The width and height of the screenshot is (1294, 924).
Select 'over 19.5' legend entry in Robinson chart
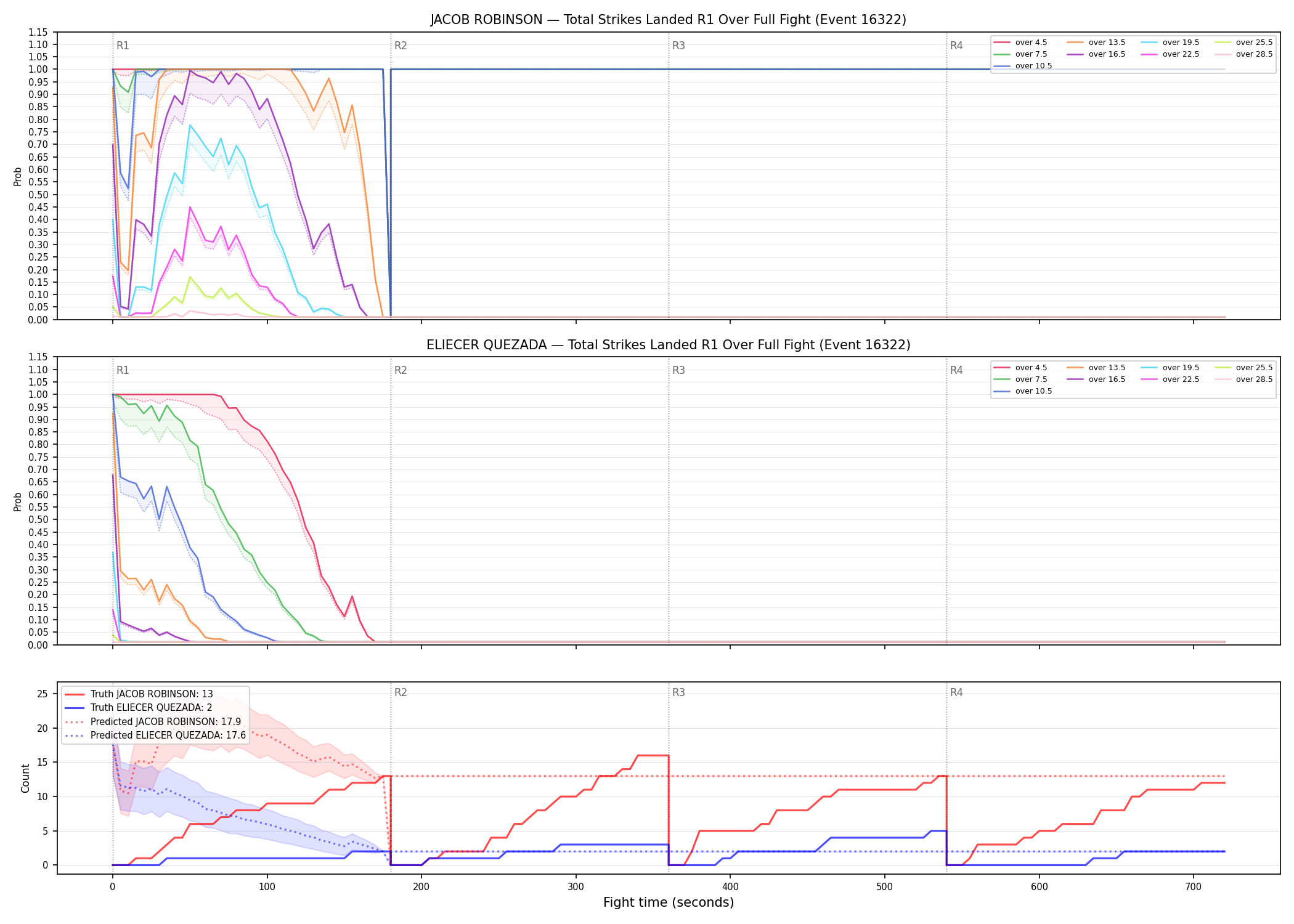tap(1170, 43)
